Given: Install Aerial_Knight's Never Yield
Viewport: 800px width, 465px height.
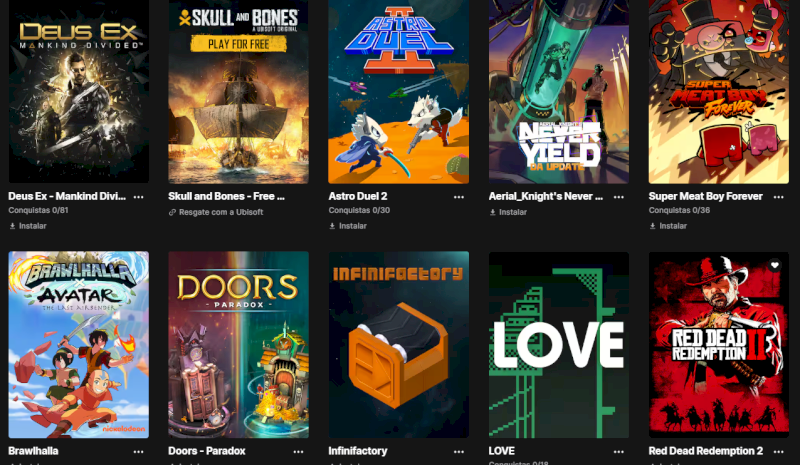Looking at the screenshot, I should pos(508,212).
